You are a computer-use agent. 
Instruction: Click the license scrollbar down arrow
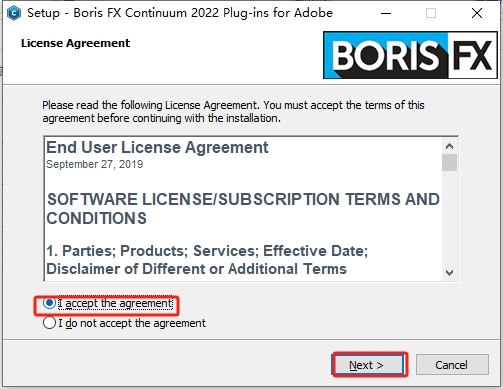[x=449, y=273]
